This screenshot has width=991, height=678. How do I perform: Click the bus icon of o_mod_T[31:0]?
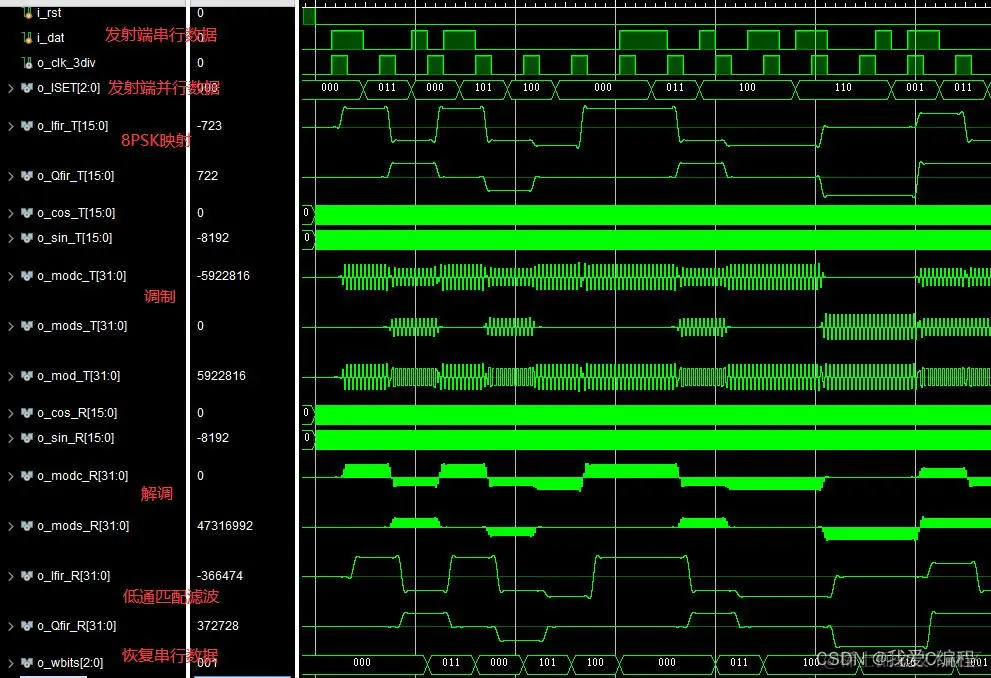27,376
